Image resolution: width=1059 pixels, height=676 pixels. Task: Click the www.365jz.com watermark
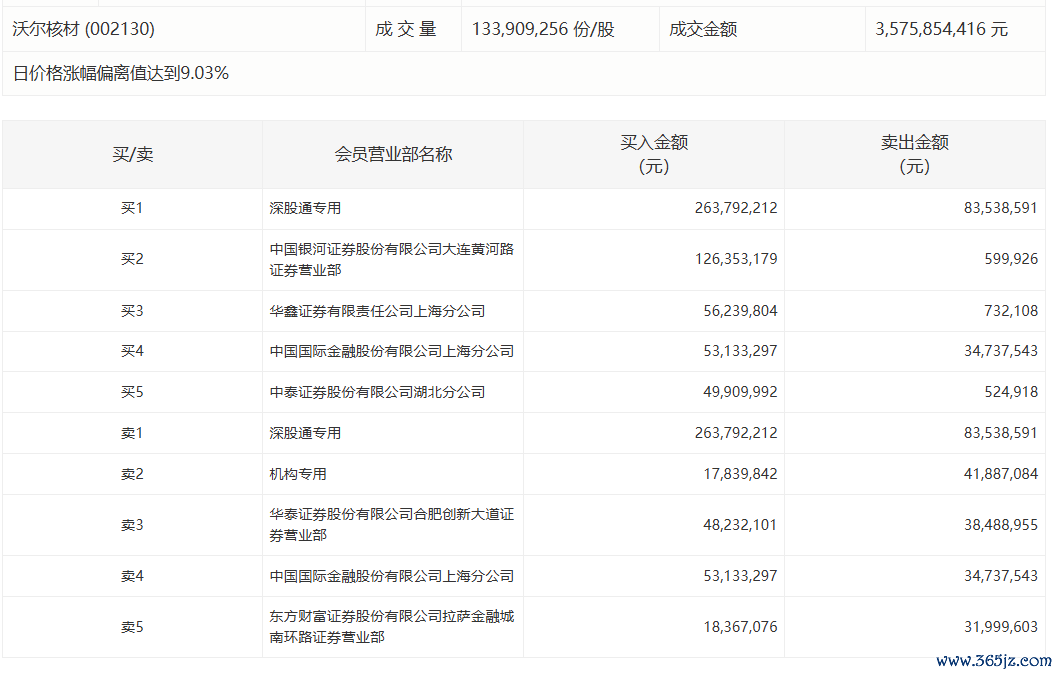[x=993, y=661]
